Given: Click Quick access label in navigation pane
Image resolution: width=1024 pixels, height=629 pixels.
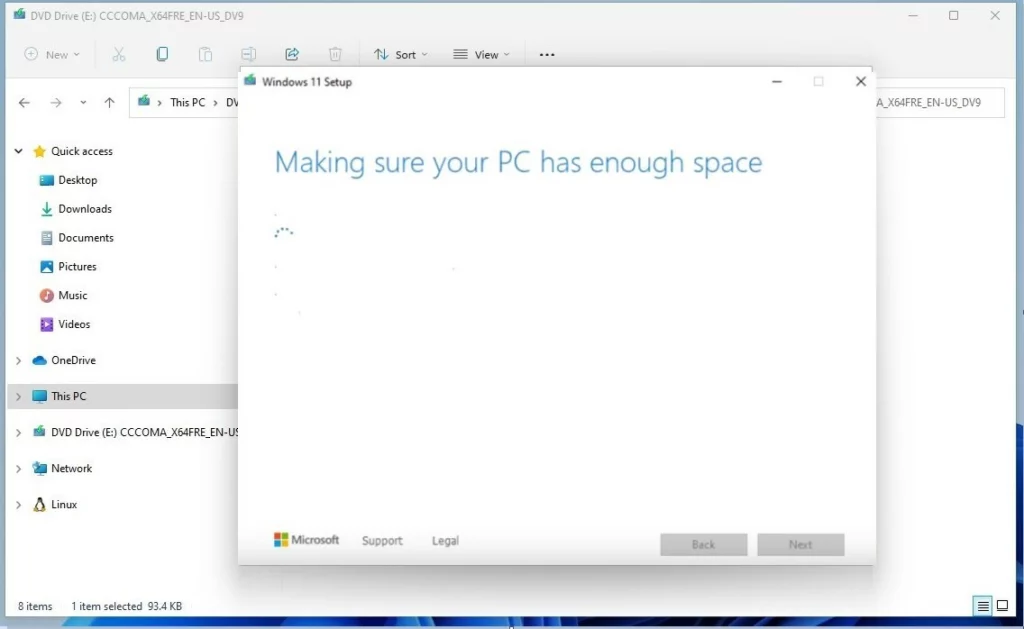Looking at the screenshot, I should click(82, 151).
